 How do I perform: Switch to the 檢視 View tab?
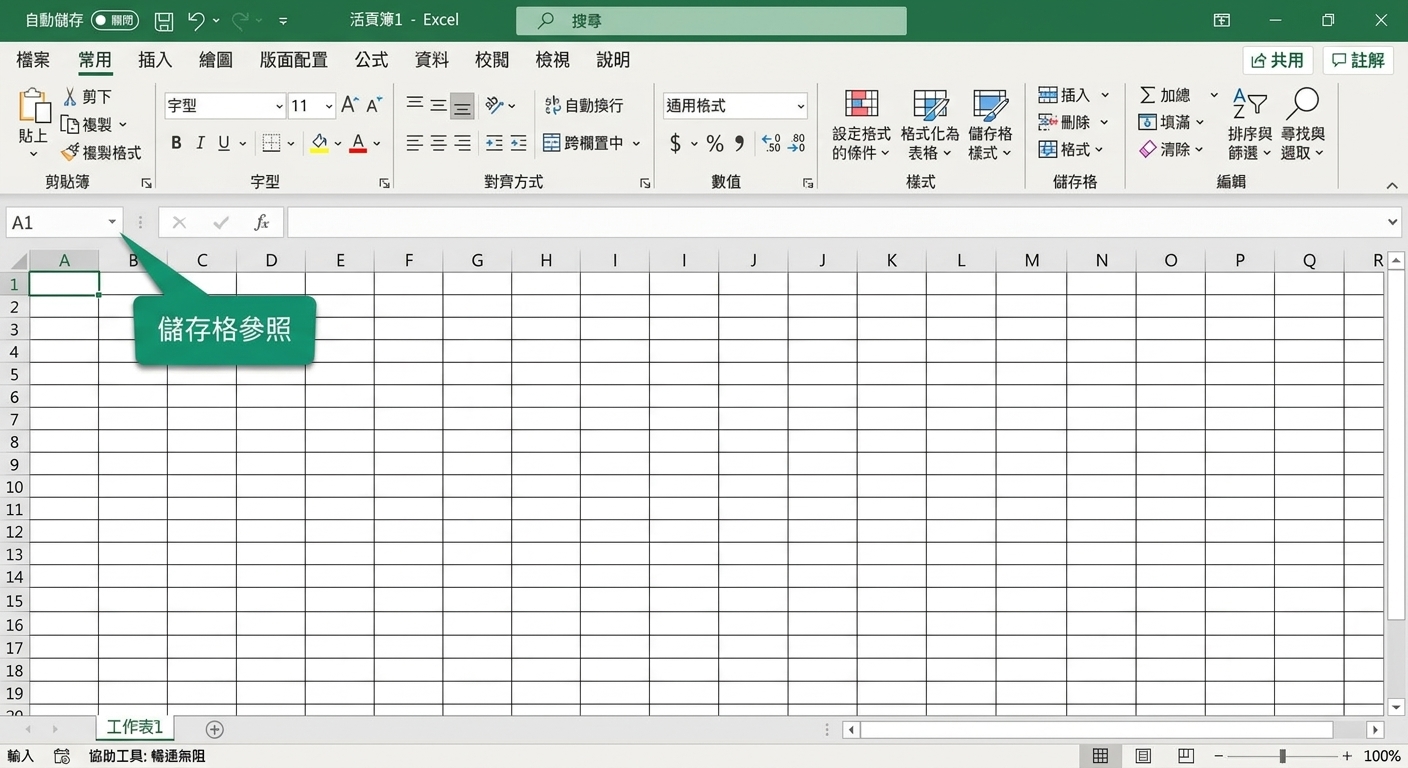coord(552,60)
